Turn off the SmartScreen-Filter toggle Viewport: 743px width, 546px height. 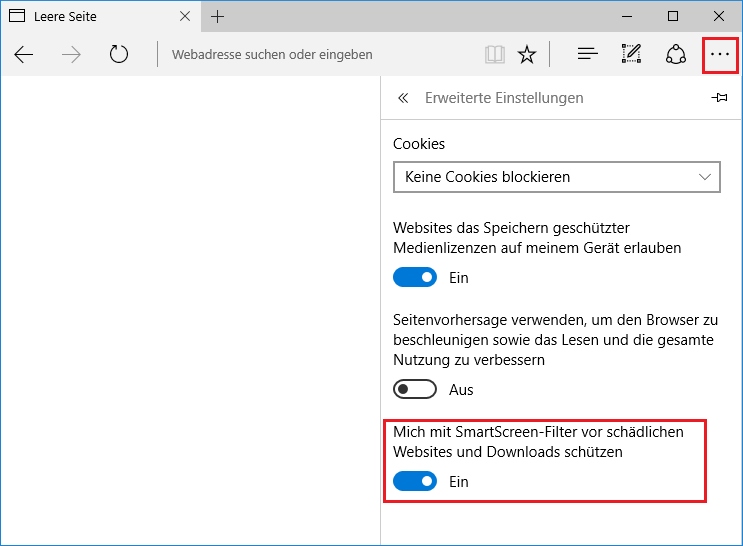point(415,482)
